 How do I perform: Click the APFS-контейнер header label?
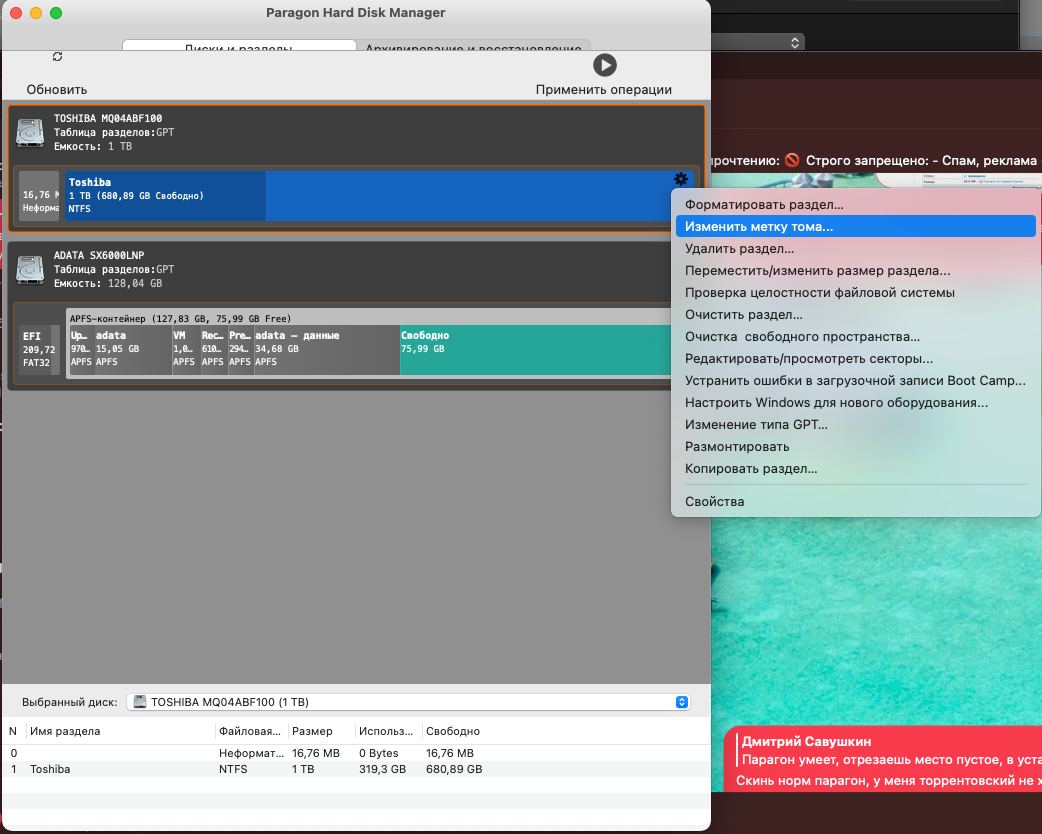180,318
